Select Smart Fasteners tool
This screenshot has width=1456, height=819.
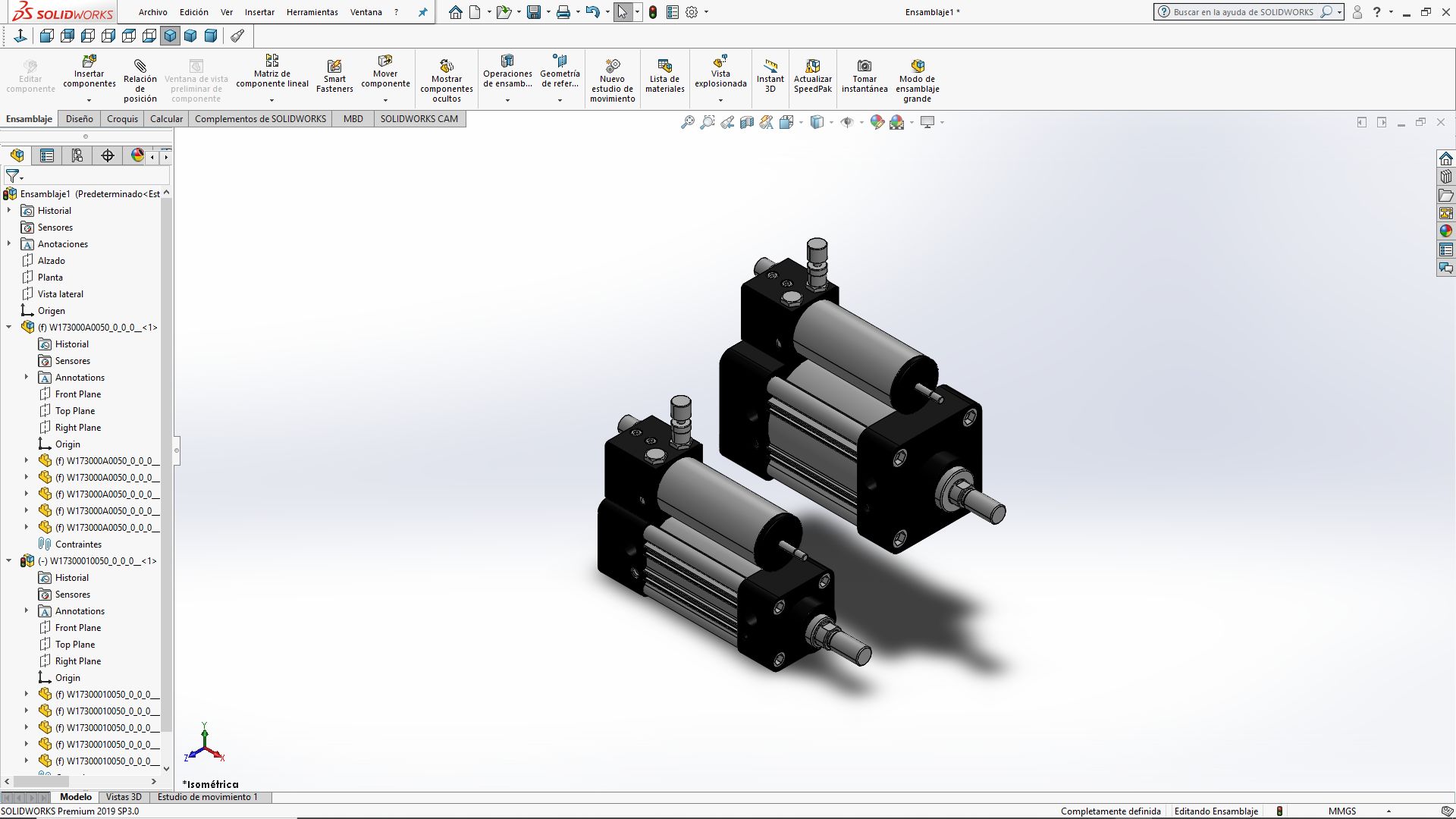click(334, 67)
